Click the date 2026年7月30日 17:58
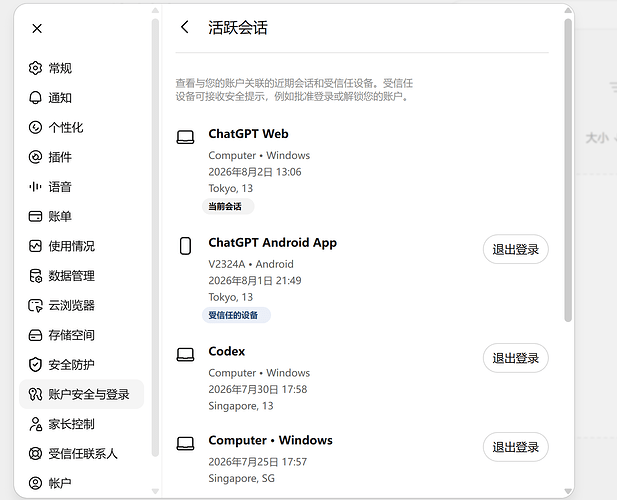Viewport: 617px width, 500px height. point(258,389)
